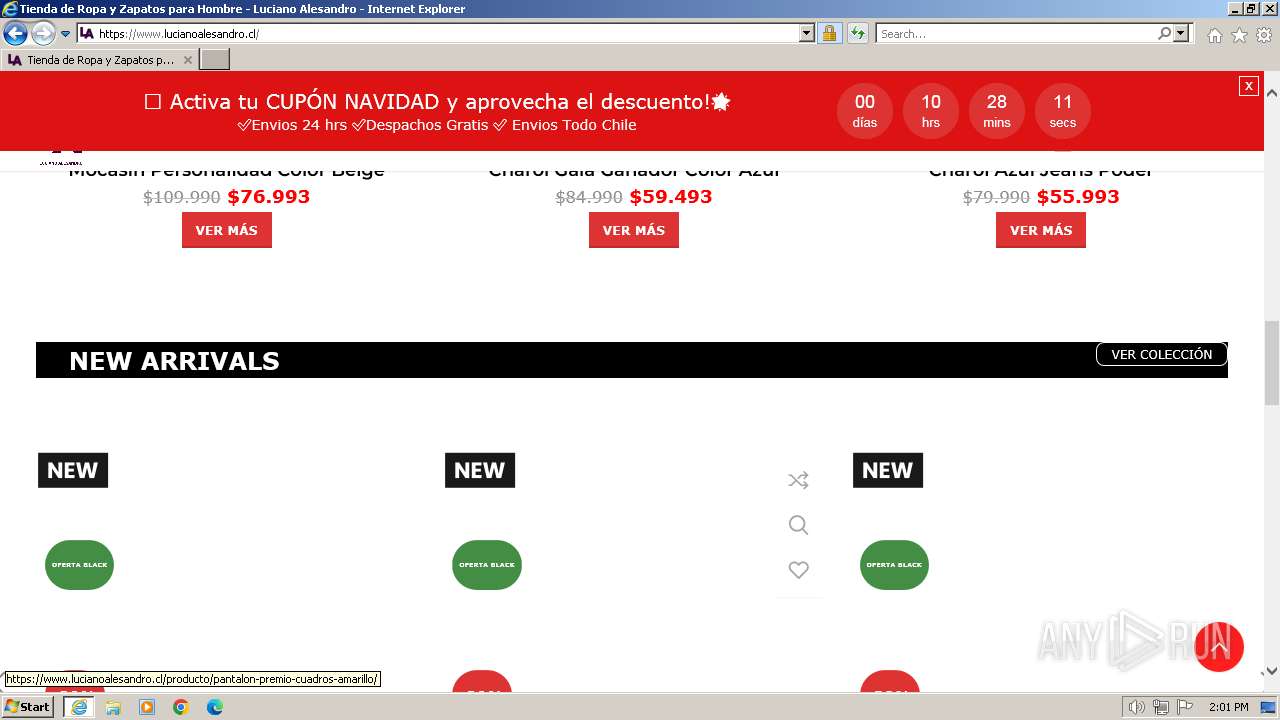The width and height of the screenshot is (1280, 720).
Task: Click OFERTA BLACK badge on third product
Action: [x=894, y=565]
